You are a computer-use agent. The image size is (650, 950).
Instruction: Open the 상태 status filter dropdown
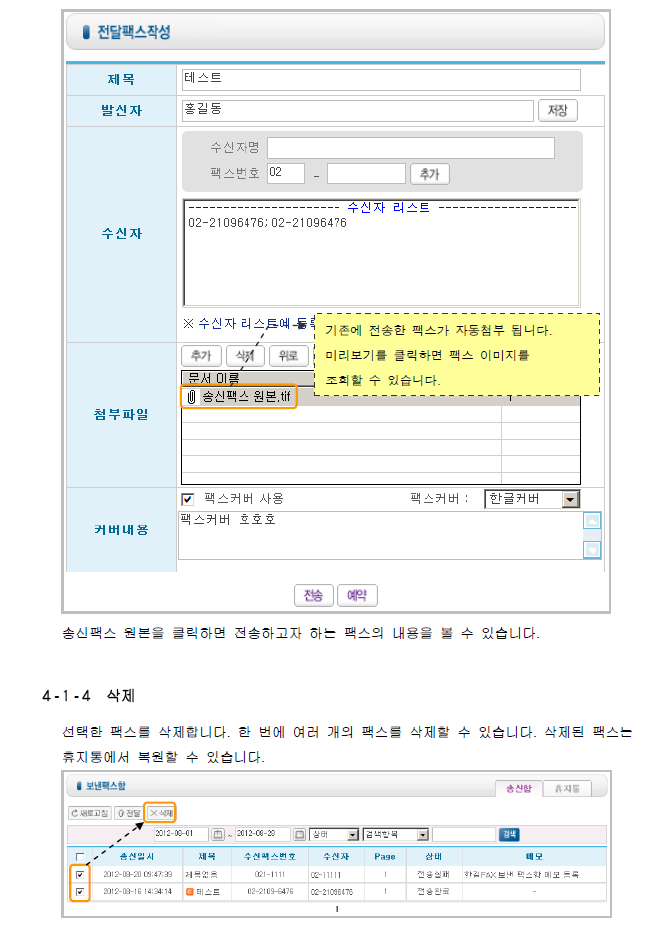[352, 834]
